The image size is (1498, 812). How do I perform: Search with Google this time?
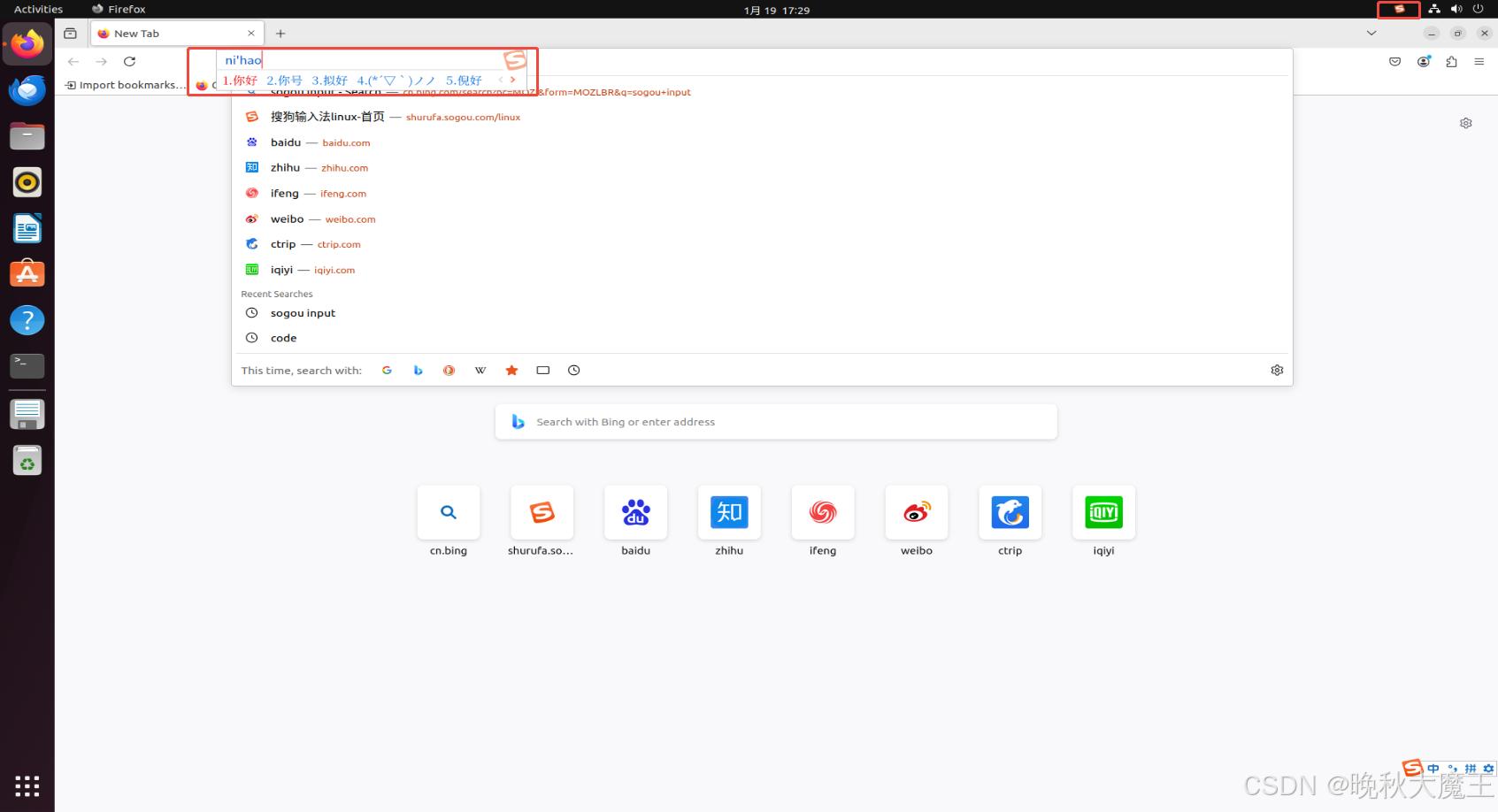tap(387, 371)
